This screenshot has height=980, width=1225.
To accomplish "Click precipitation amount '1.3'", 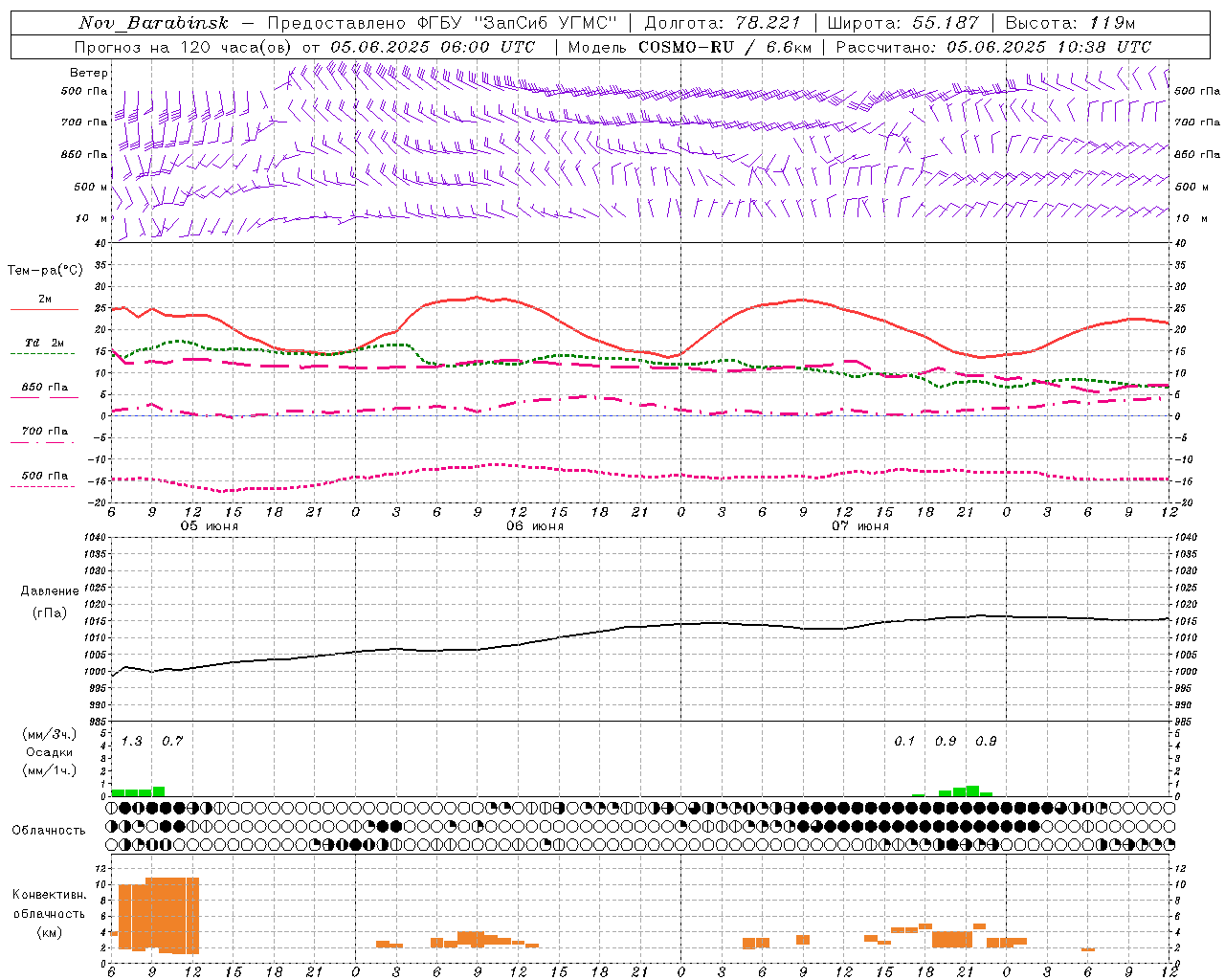I will [x=131, y=741].
